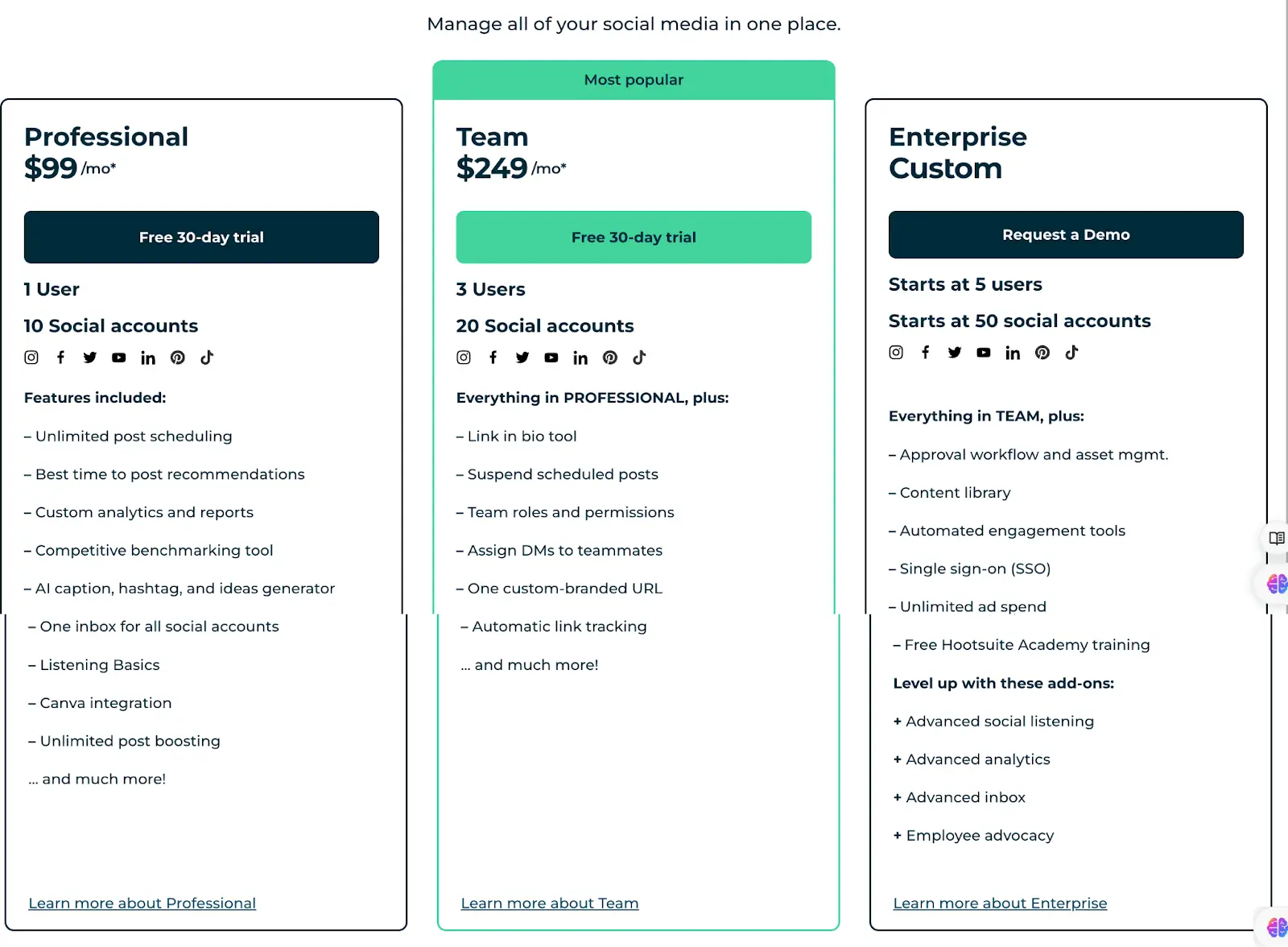This screenshot has height=947, width=1288.
Task: Click the Pinterest icon under Enterprise plan
Action: tap(1042, 353)
